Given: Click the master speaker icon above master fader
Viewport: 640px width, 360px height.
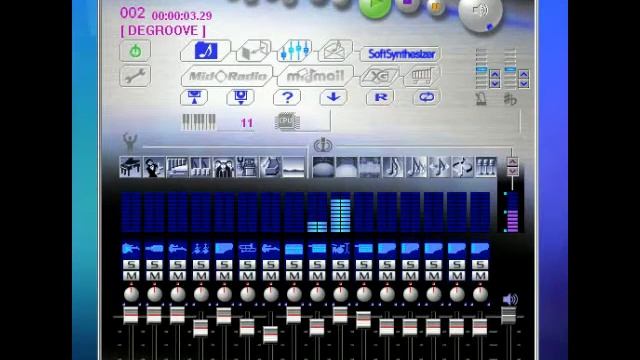Looking at the screenshot, I should (x=510, y=300).
